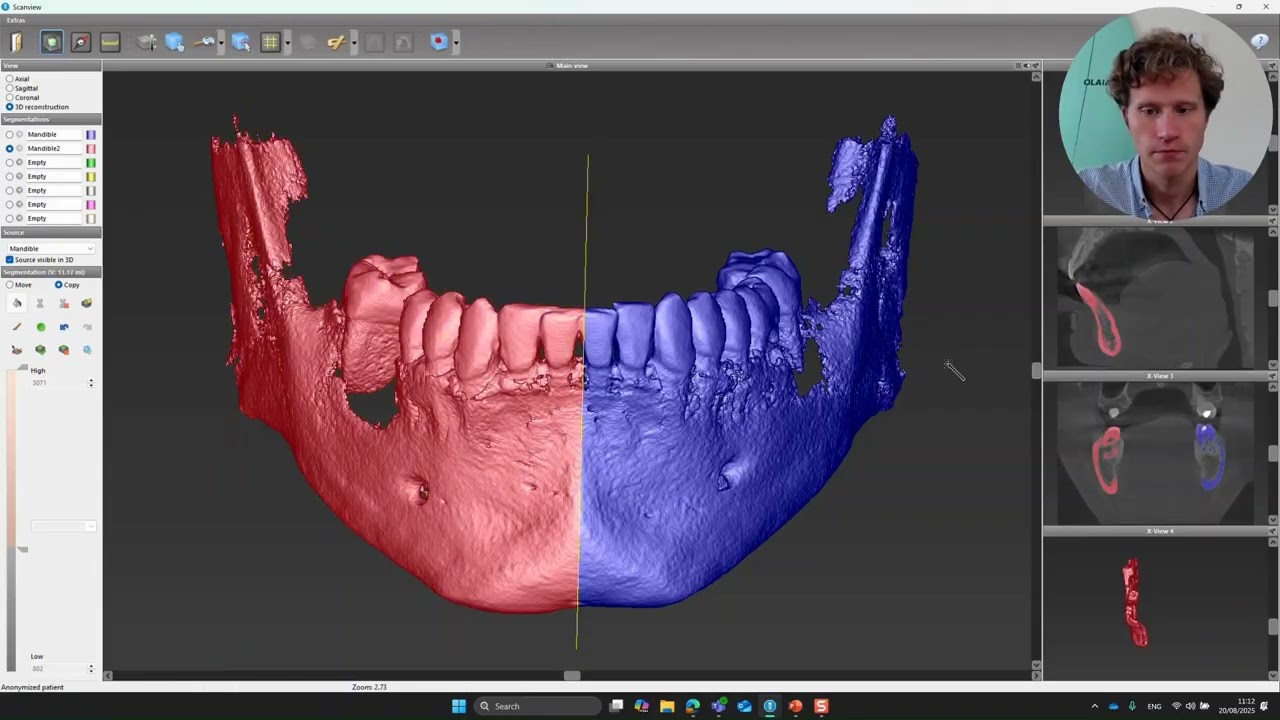Click the yellow-topped block segmentation icon
Viewport: 1280px width, 720px height.
tap(87, 303)
